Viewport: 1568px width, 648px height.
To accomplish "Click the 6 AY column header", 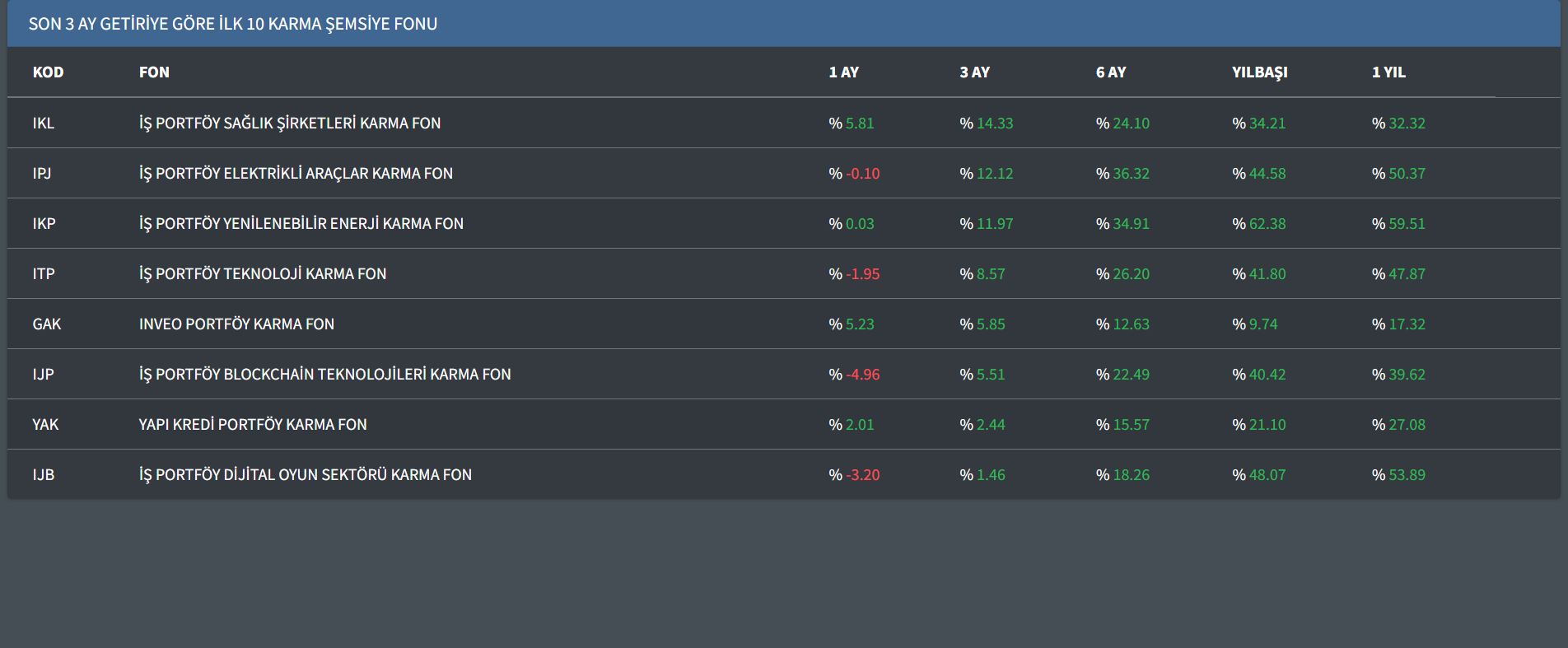I will click(1110, 72).
